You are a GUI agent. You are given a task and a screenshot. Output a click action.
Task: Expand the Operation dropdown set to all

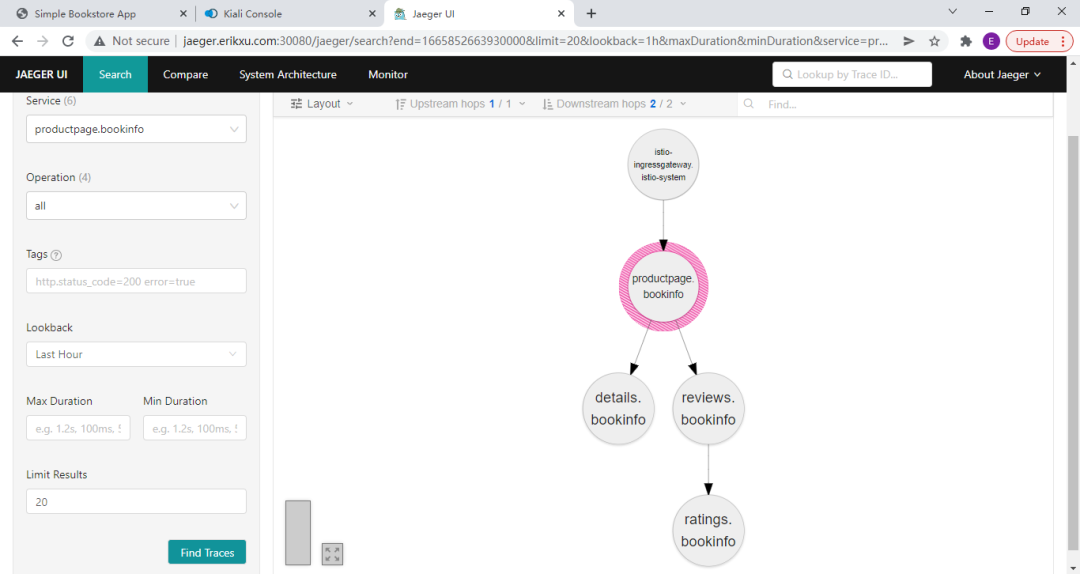(136, 205)
